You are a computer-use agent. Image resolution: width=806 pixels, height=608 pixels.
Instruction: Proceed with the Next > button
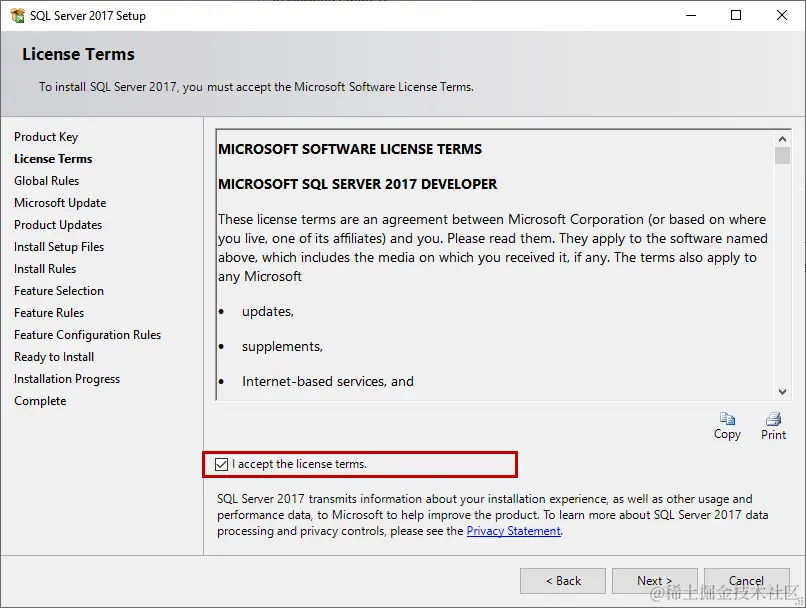[x=654, y=581]
